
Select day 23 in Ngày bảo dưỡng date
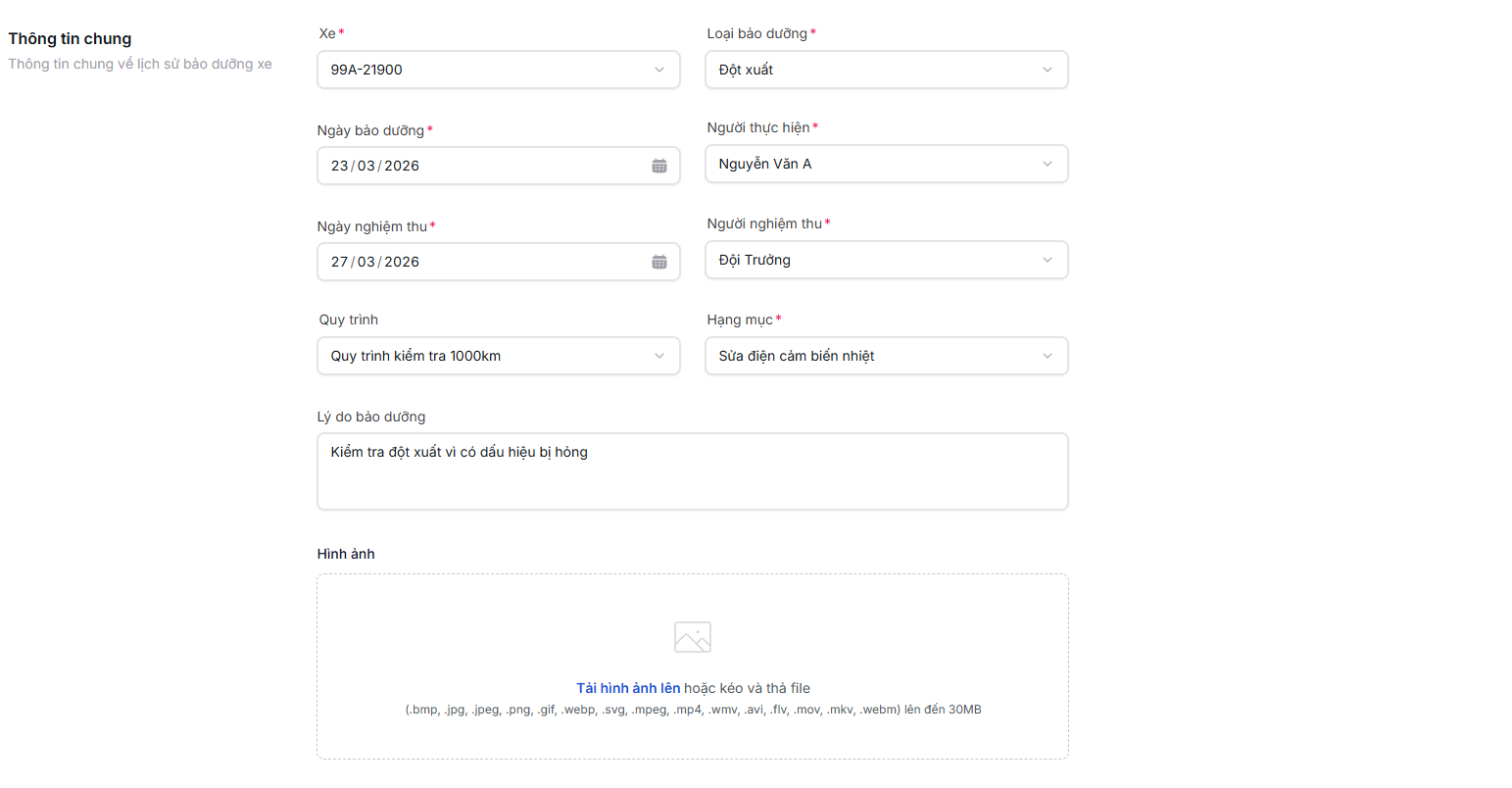(340, 166)
